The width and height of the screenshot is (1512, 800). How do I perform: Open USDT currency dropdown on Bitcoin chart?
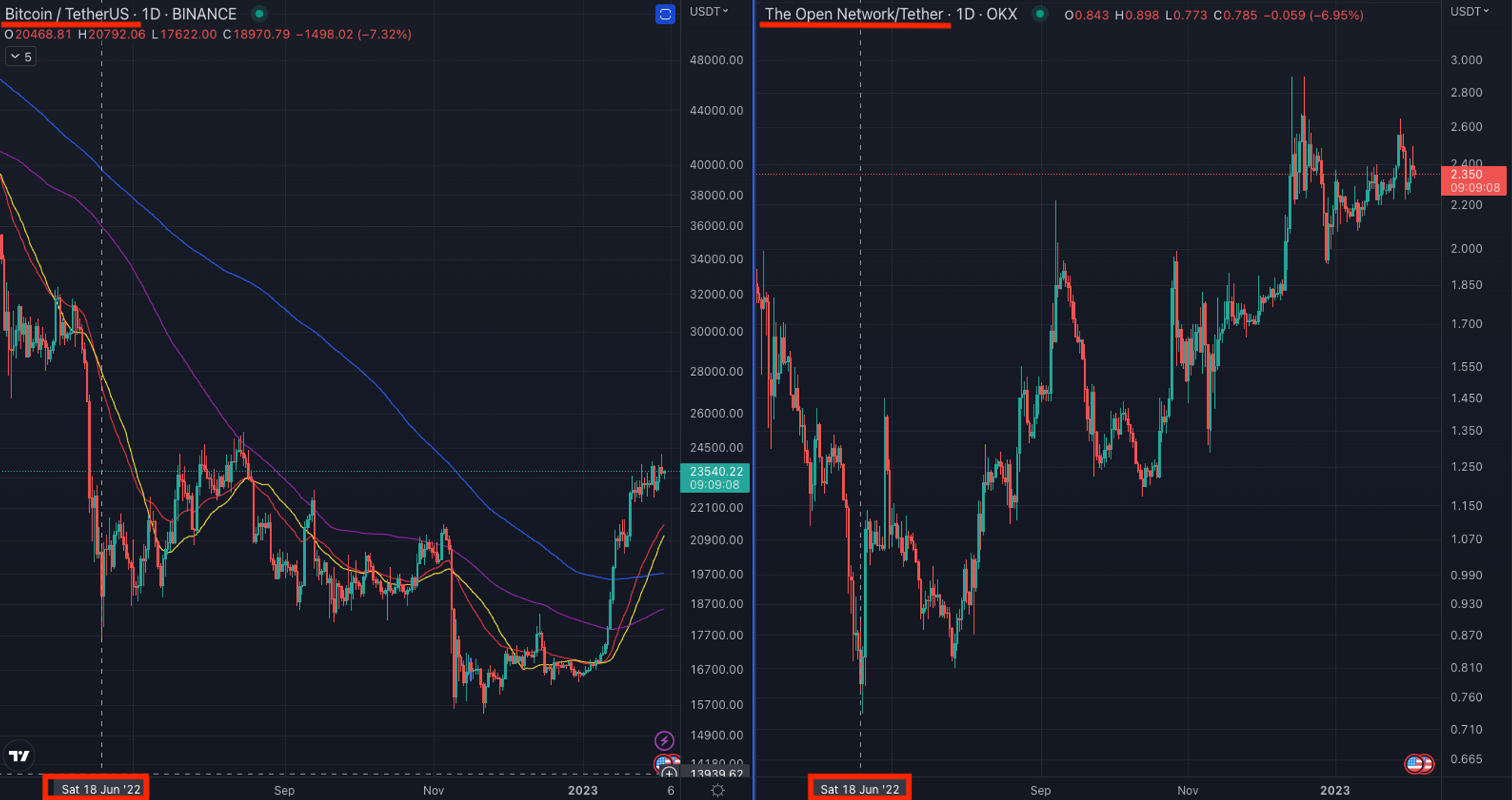708,11
